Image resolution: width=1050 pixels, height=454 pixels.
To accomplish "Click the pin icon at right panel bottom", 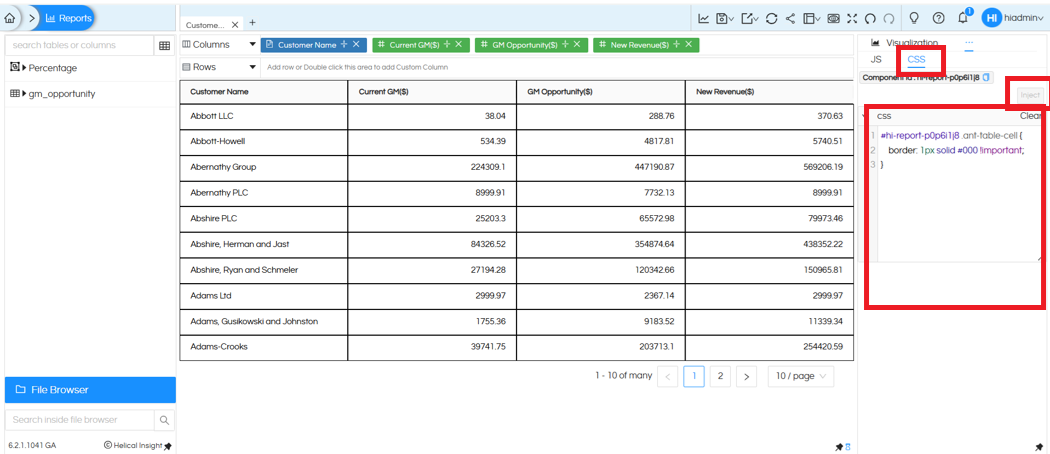I will (x=1039, y=447).
